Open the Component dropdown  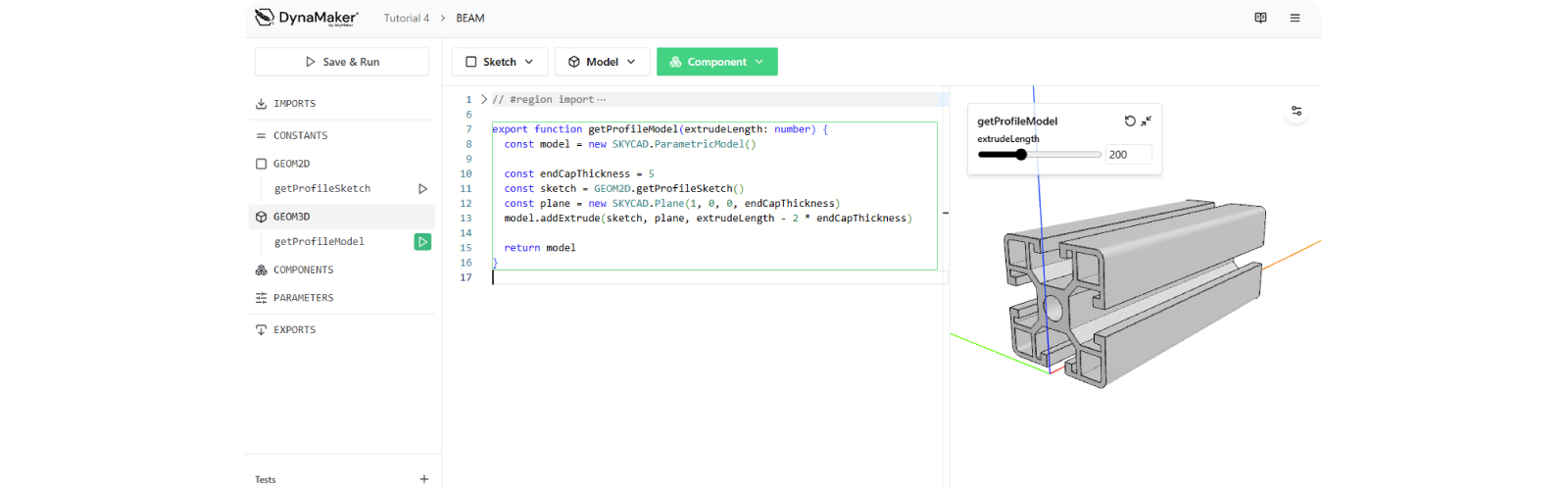(x=716, y=62)
